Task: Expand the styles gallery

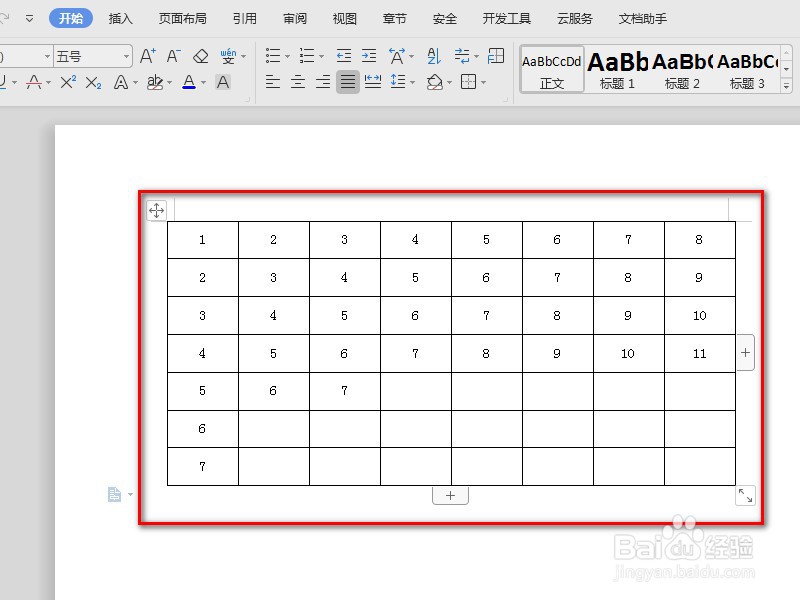Action: (x=786, y=87)
